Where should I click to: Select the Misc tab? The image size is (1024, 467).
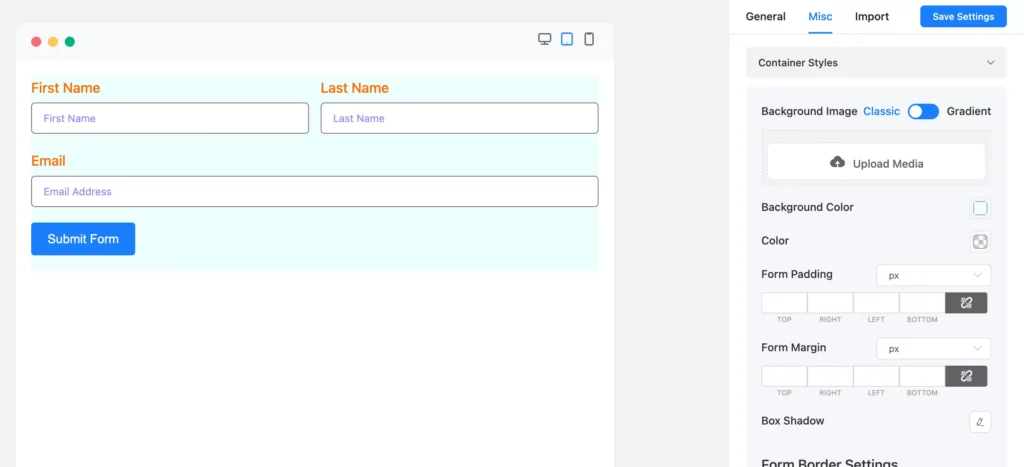click(x=820, y=16)
